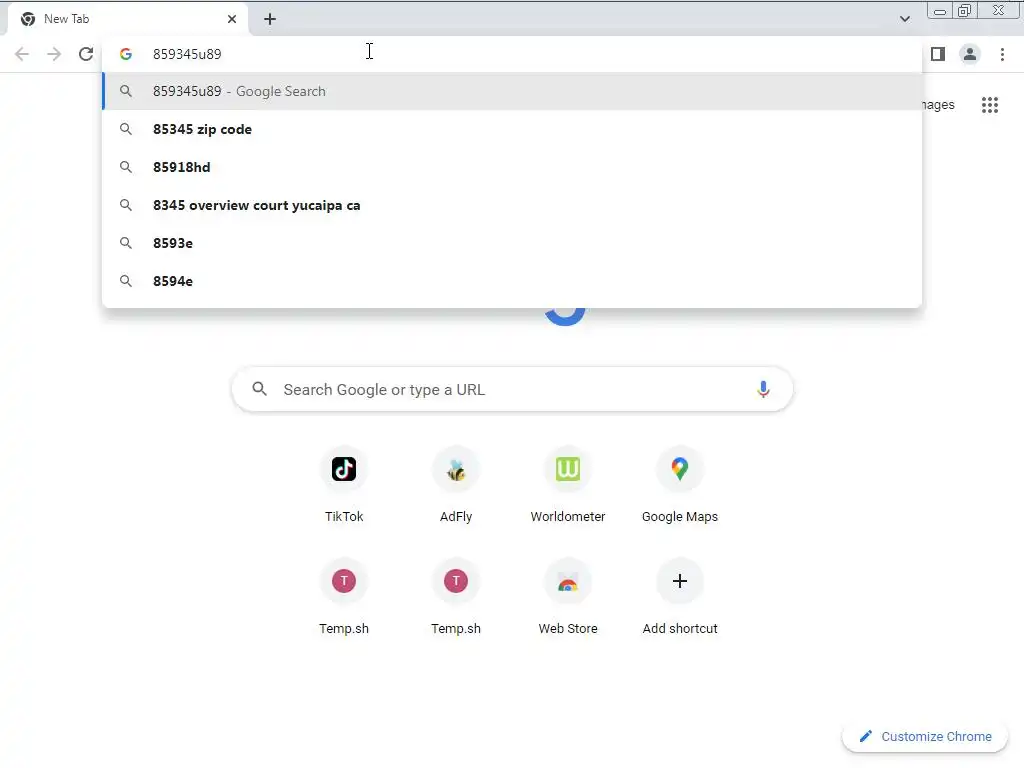Open a new tab with plus button
1024x768 pixels.
pos(270,19)
